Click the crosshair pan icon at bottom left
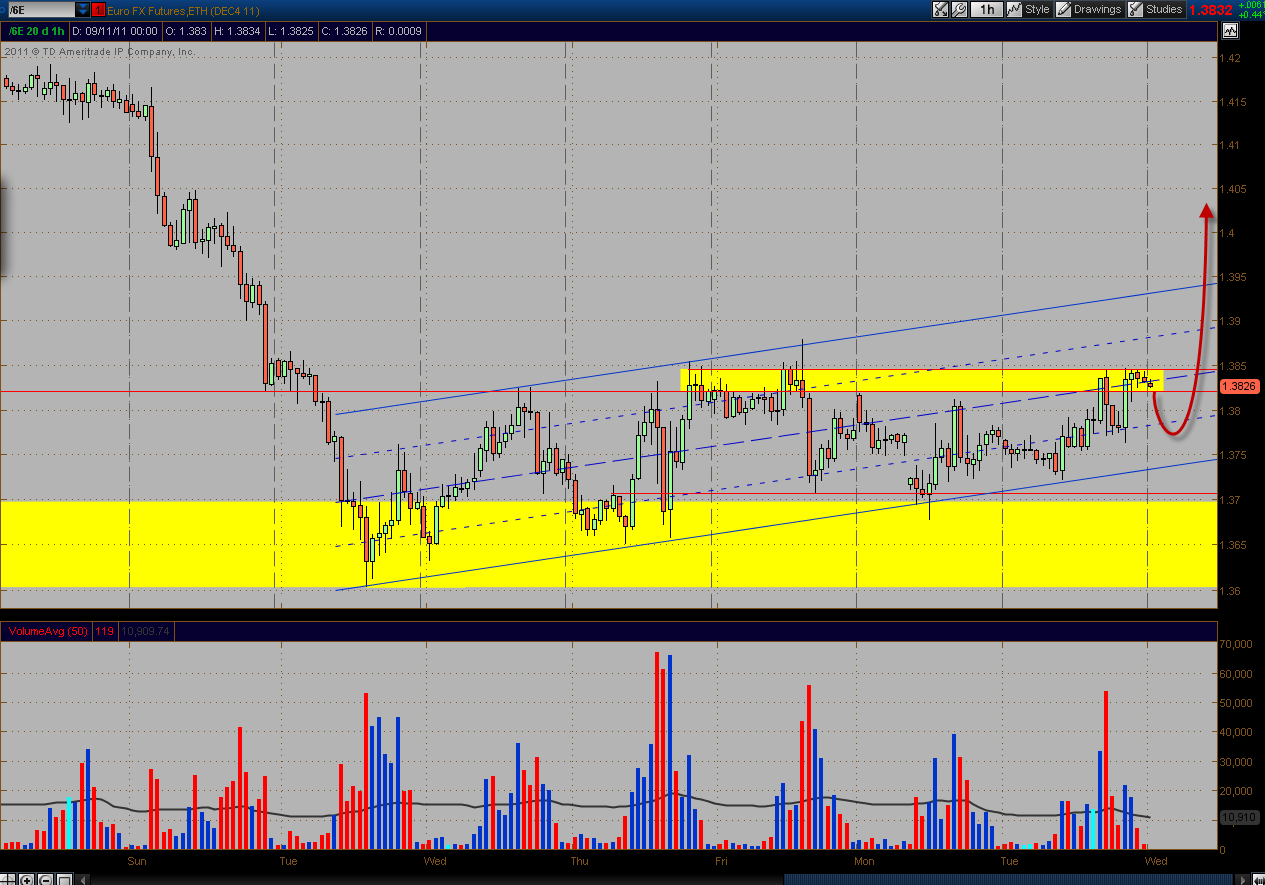The image size is (1265, 885). pyautogui.click(x=8, y=880)
